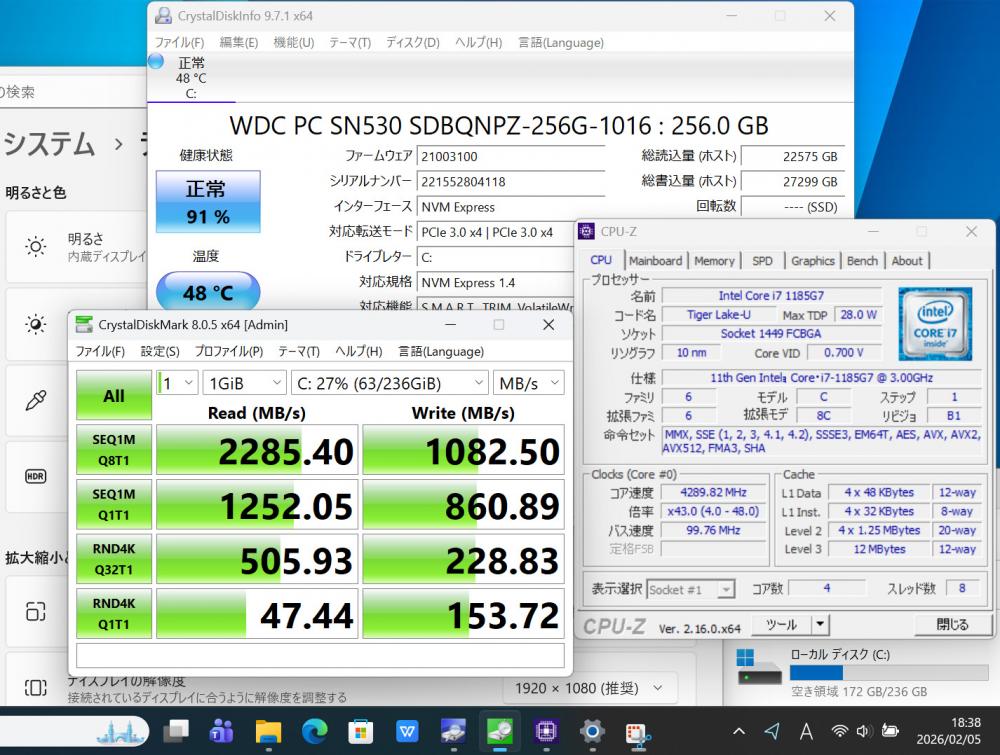Click the CrystalDiskInfo title bar app icon
Screen dimensions: 1000x755
(x=163, y=16)
